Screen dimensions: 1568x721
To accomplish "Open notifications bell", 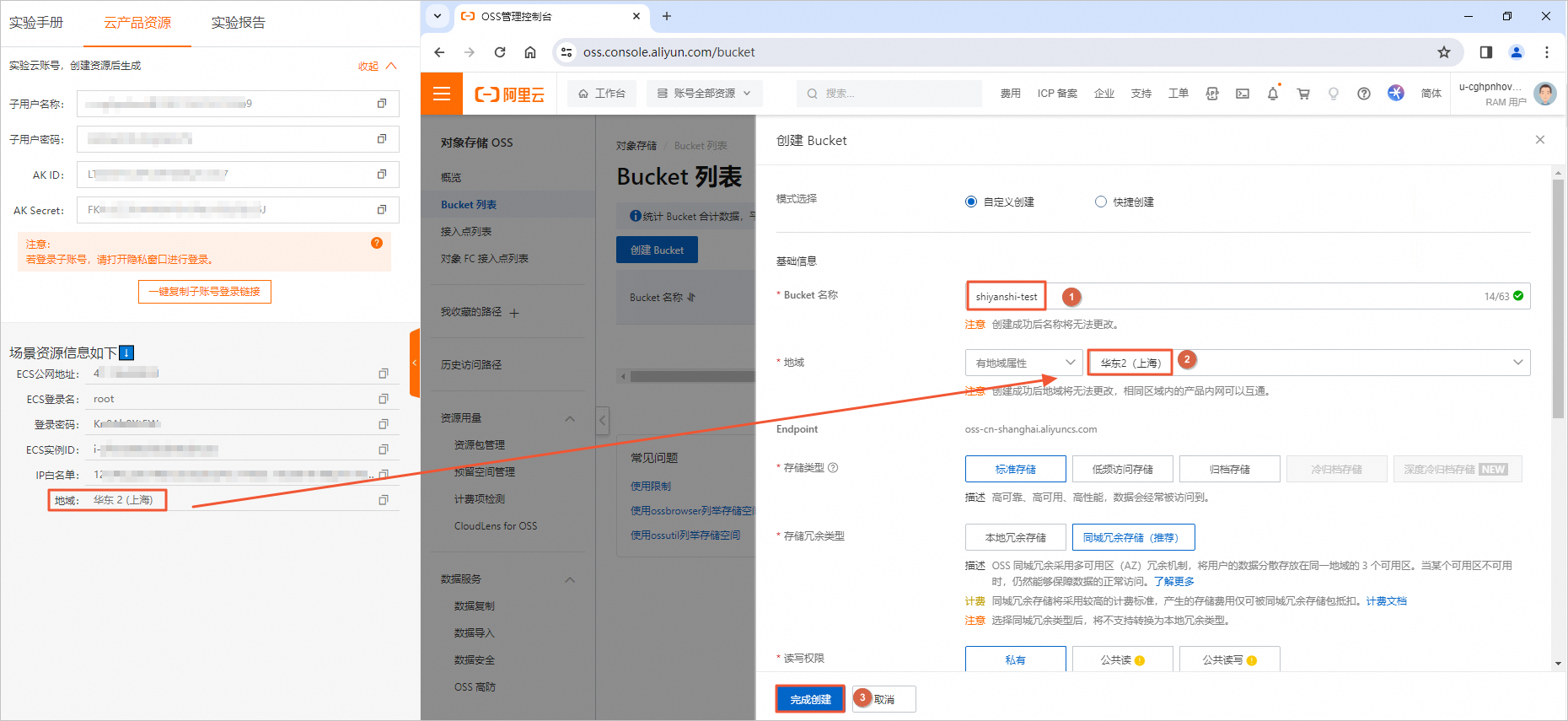I will (1273, 94).
